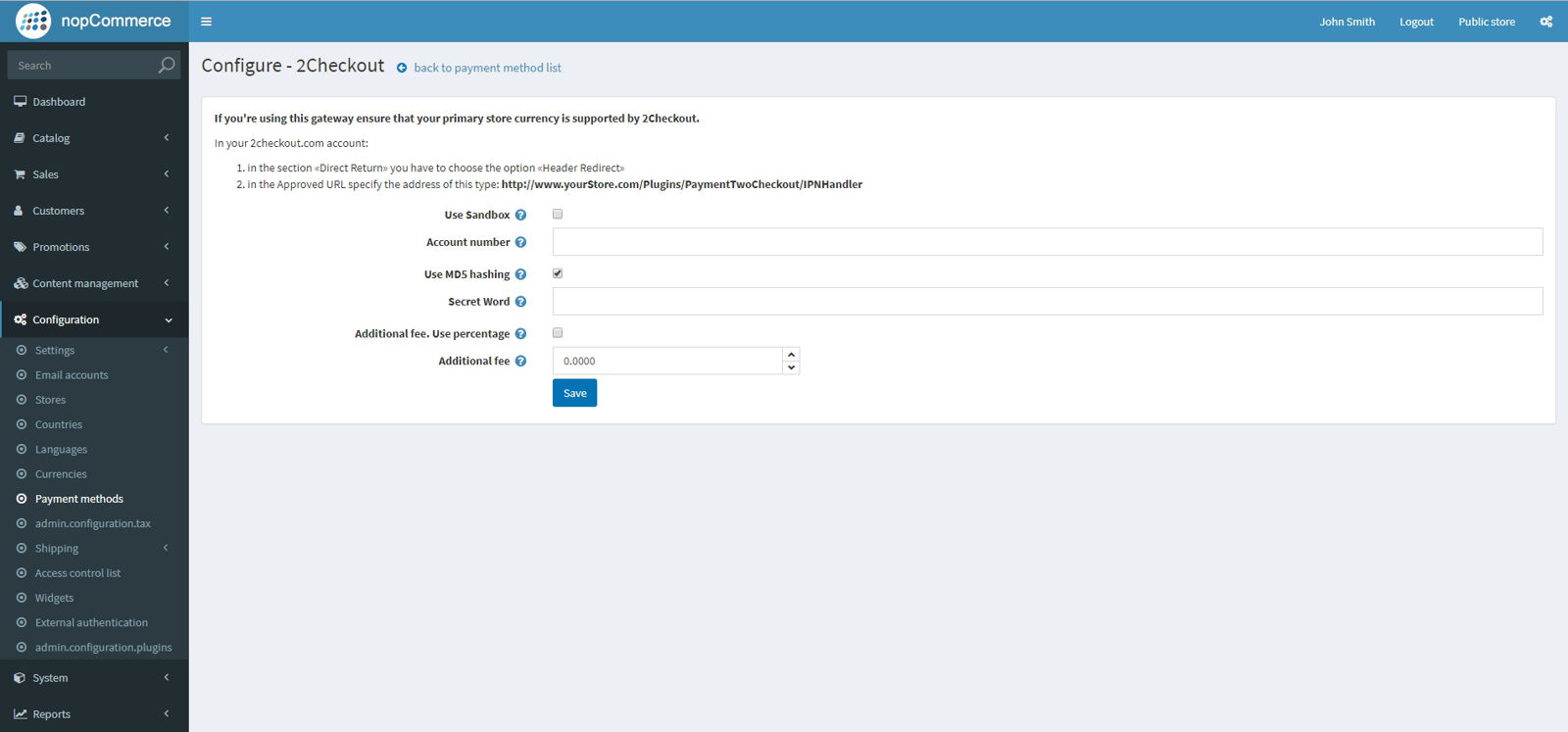
Task: Click the circle icon beside Widgets
Action: click(22, 598)
